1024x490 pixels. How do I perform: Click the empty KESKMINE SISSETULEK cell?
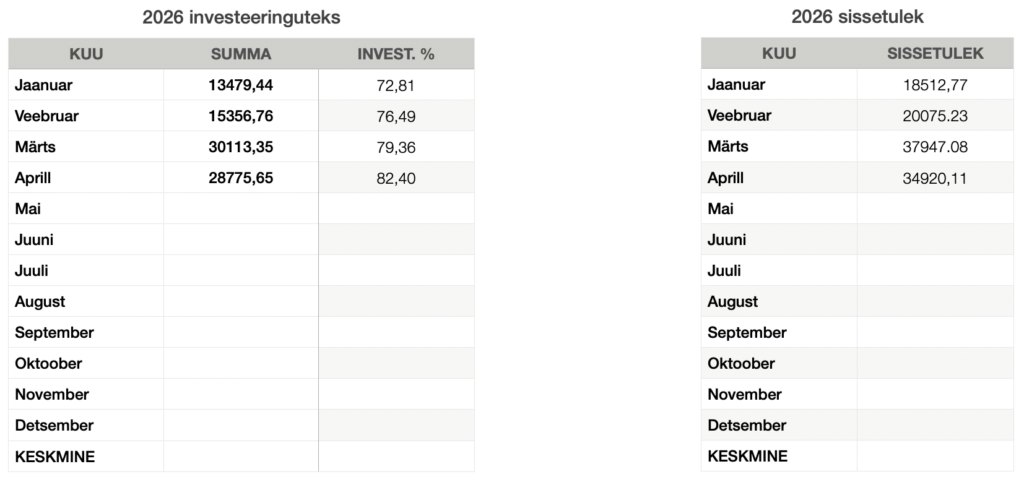click(x=935, y=456)
